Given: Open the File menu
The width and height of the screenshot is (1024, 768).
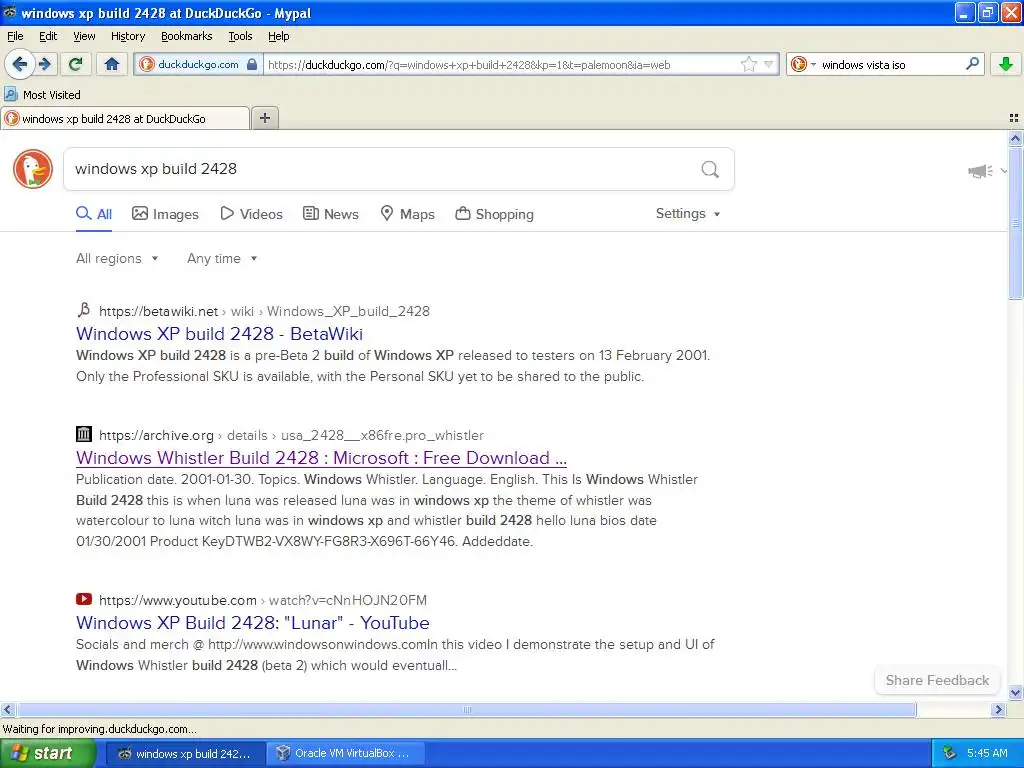Looking at the screenshot, I should [15, 36].
